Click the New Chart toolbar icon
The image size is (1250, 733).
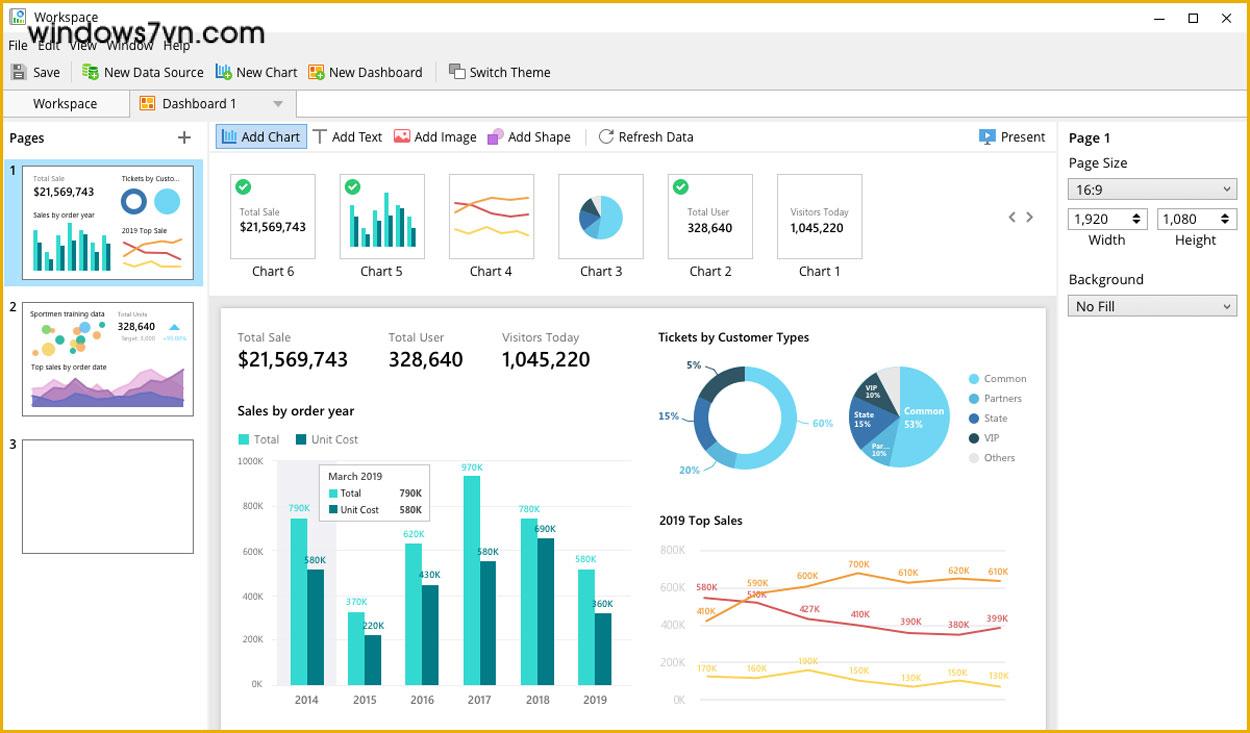point(224,72)
